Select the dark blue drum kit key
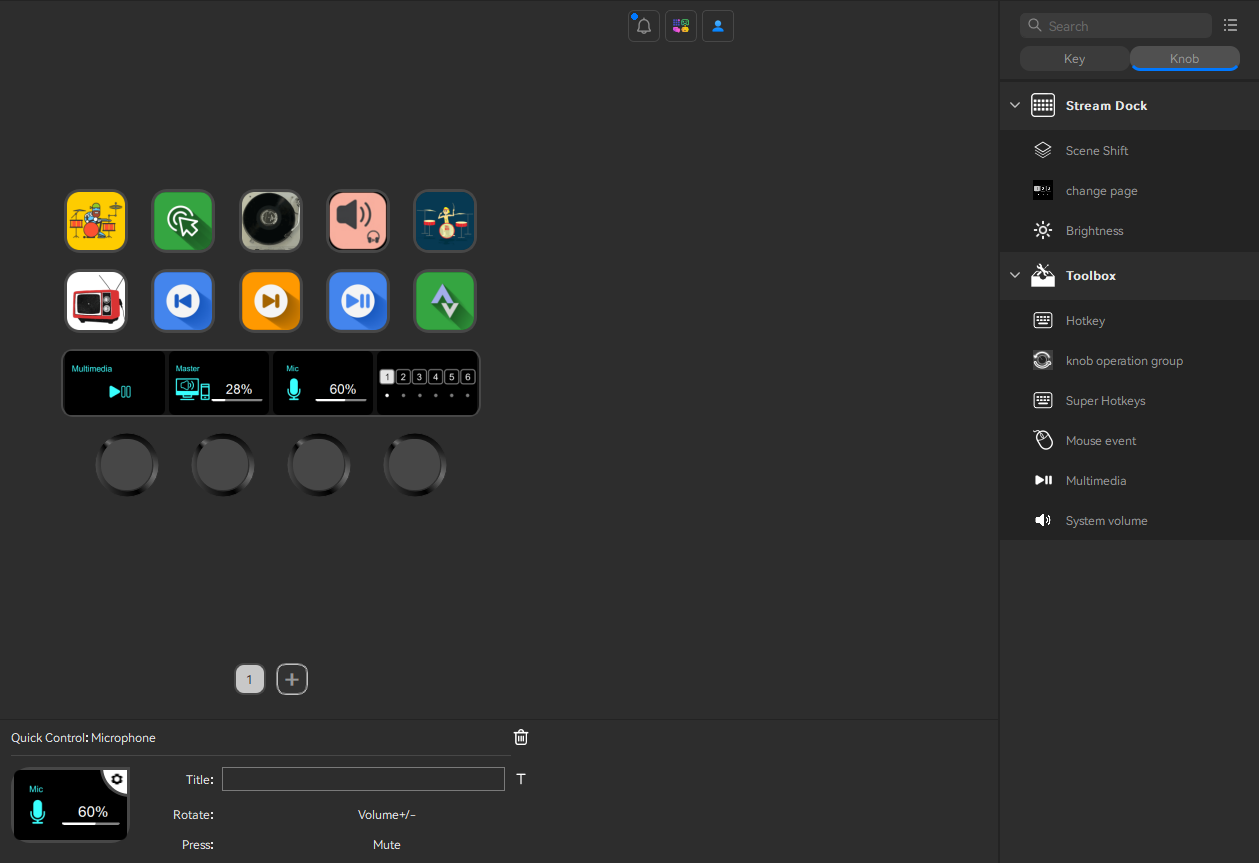 [x=445, y=221]
